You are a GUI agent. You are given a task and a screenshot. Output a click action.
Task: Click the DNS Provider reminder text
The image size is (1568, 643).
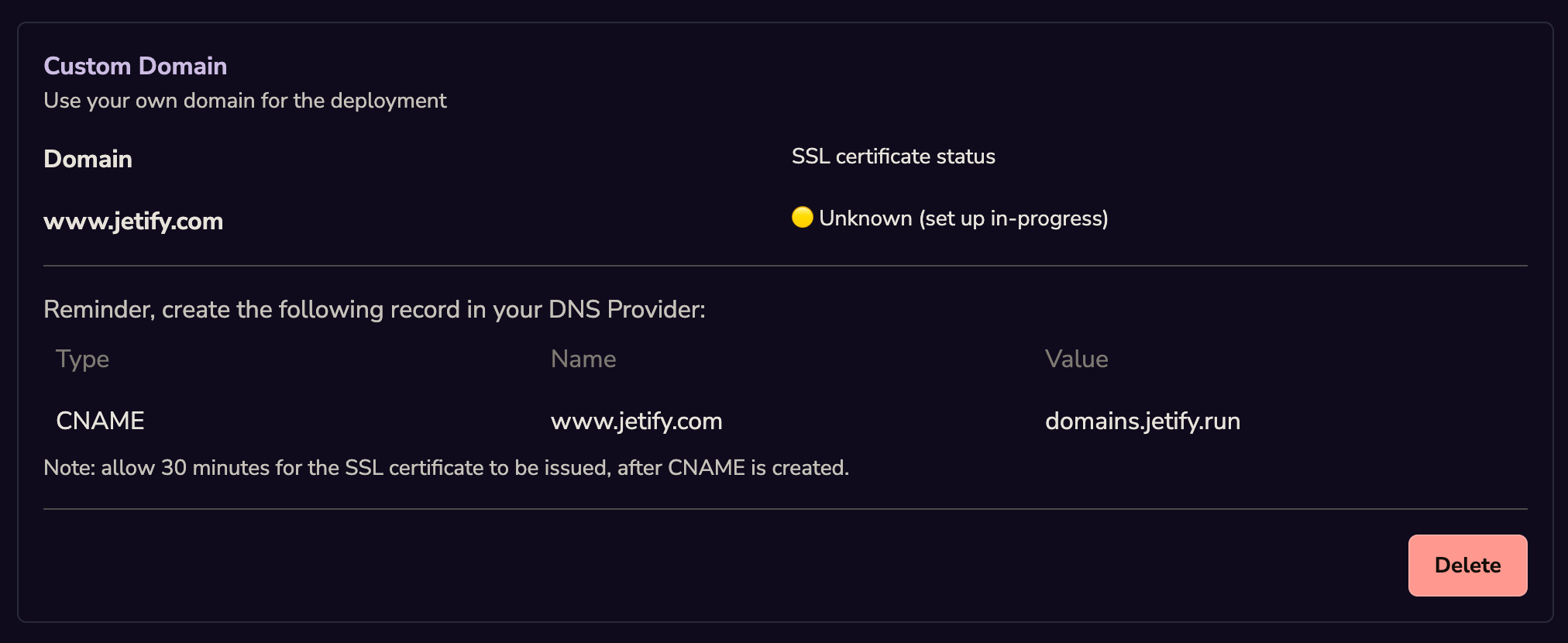pyautogui.click(x=375, y=308)
